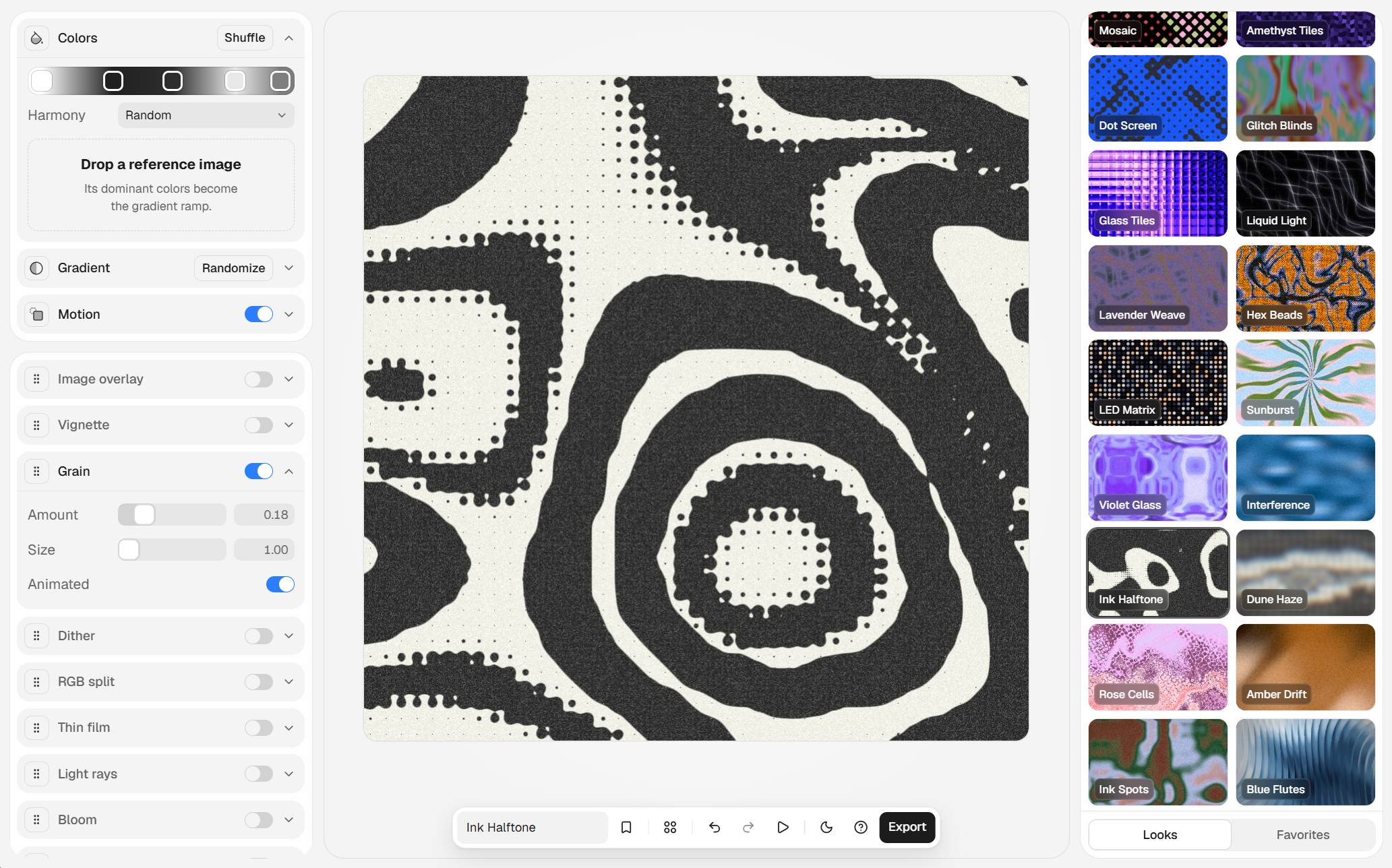This screenshot has height=868, width=1392.
Task: Click the Shuffle colors button
Action: [x=245, y=38]
